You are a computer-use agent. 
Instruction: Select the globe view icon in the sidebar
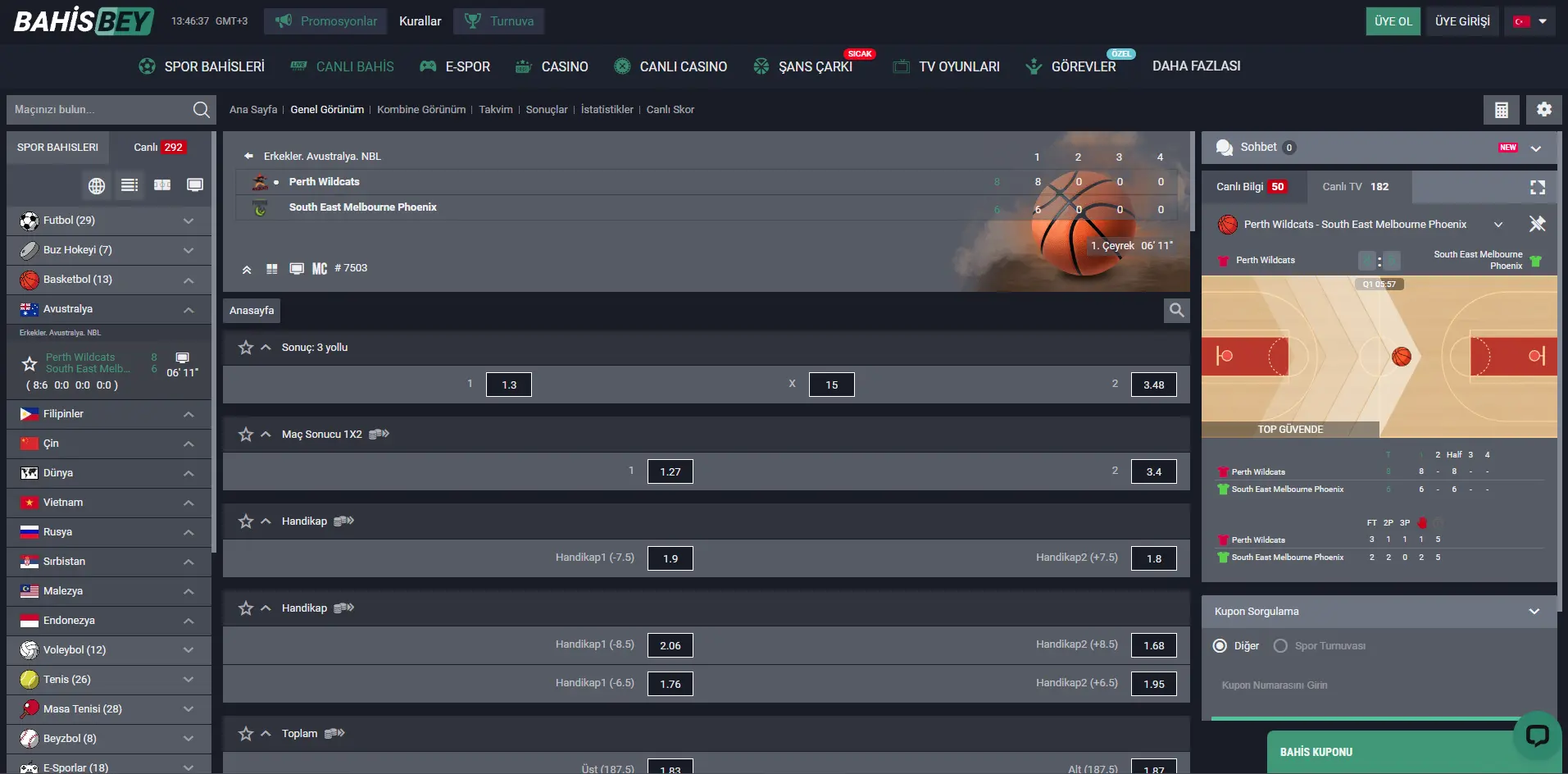[97, 185]
